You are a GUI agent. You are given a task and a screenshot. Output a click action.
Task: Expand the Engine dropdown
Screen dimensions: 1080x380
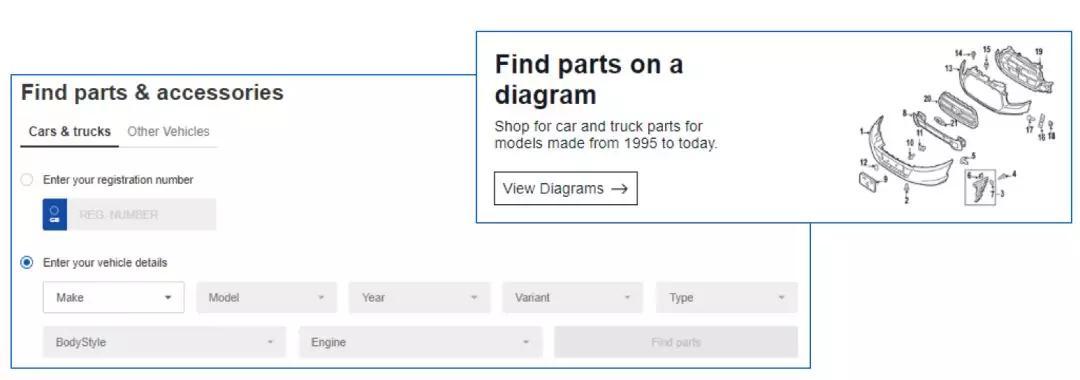420,342
